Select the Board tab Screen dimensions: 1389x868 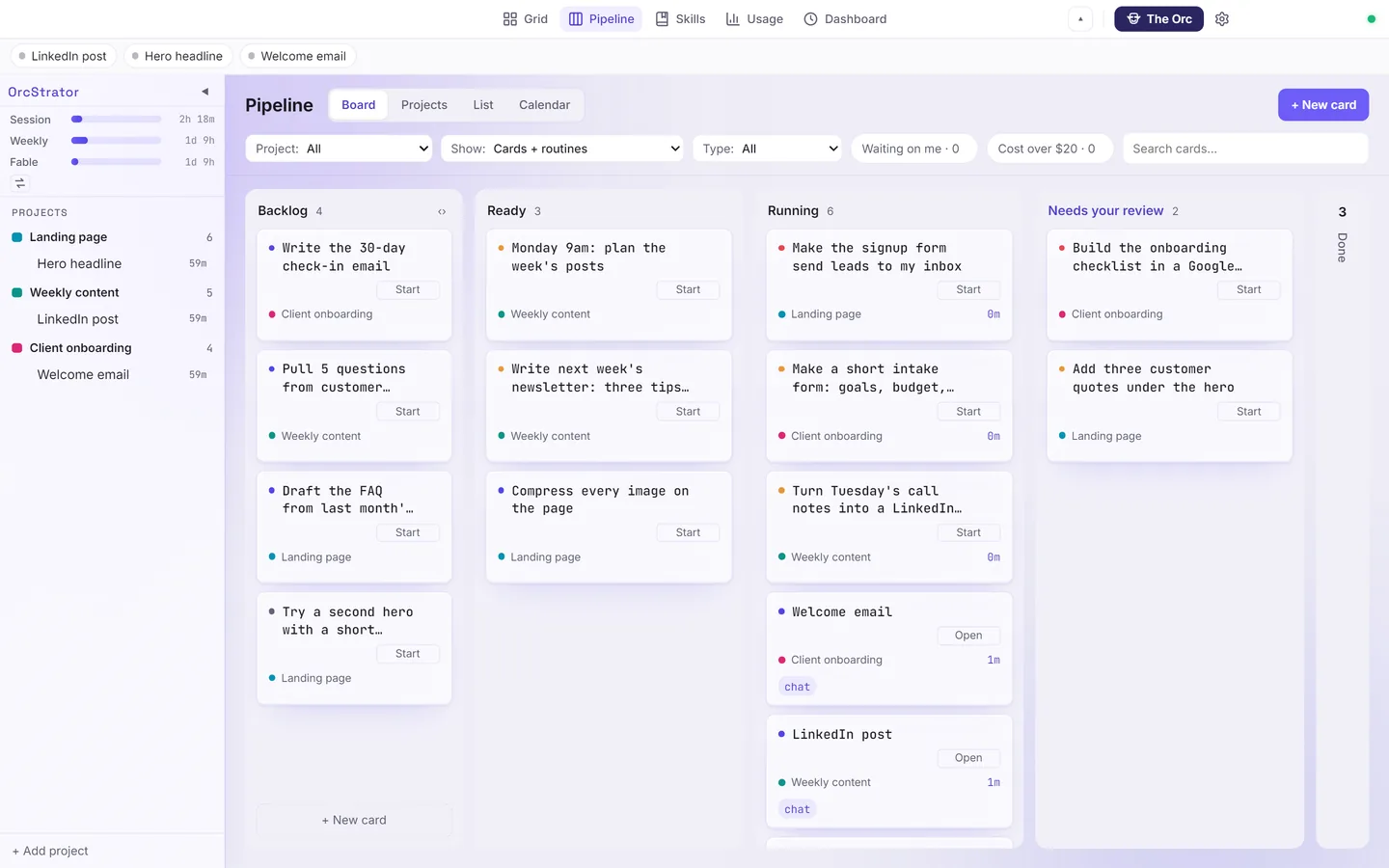(358, 105)
